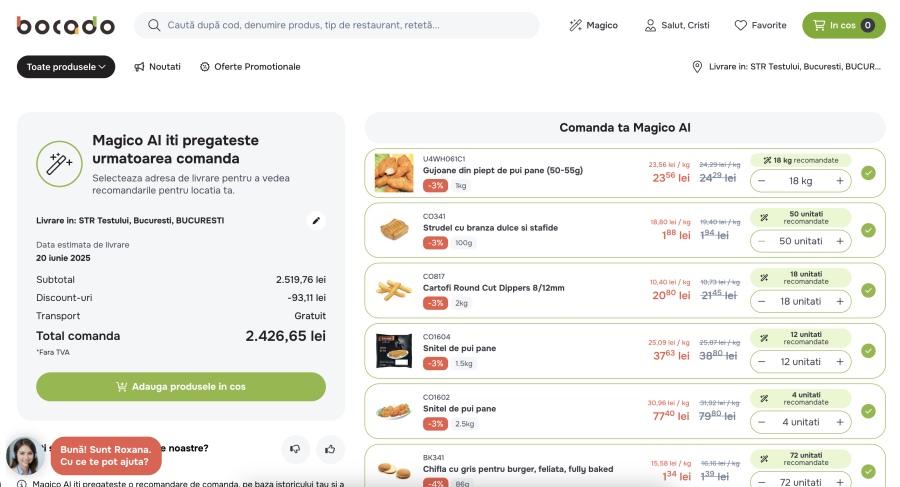The height and width of the screenshot is (487, 900).
Task: Uncheck the Gujoane din piept product
Action: tap(868, 172)
